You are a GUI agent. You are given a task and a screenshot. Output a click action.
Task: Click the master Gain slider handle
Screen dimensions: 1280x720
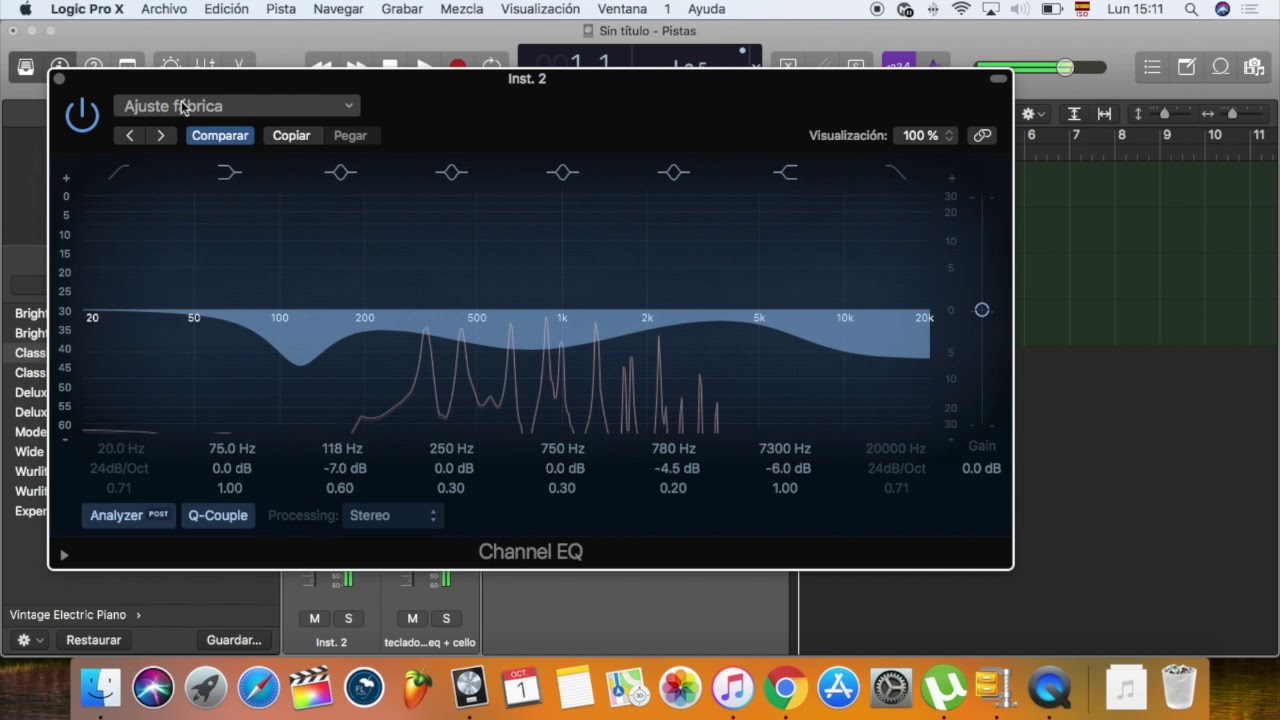point(982,310)
